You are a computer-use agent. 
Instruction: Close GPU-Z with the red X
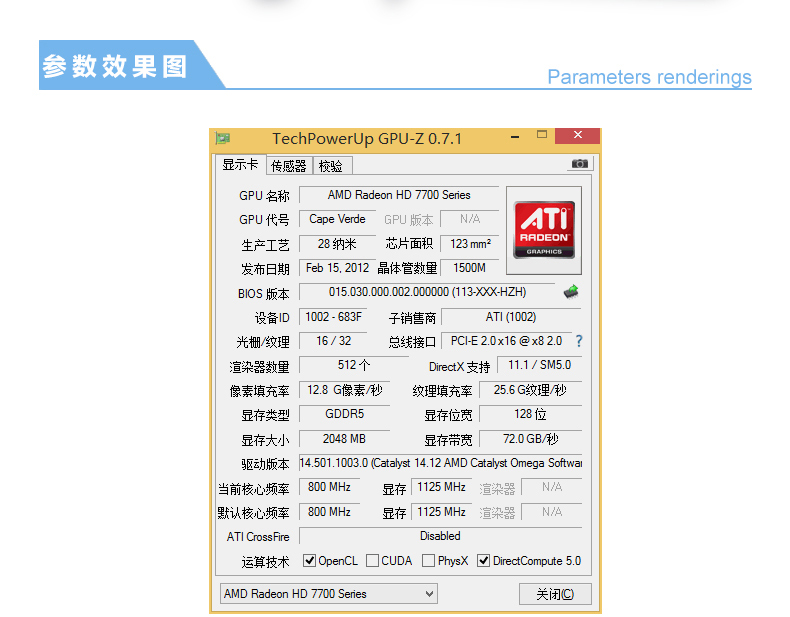click(577, 135)
